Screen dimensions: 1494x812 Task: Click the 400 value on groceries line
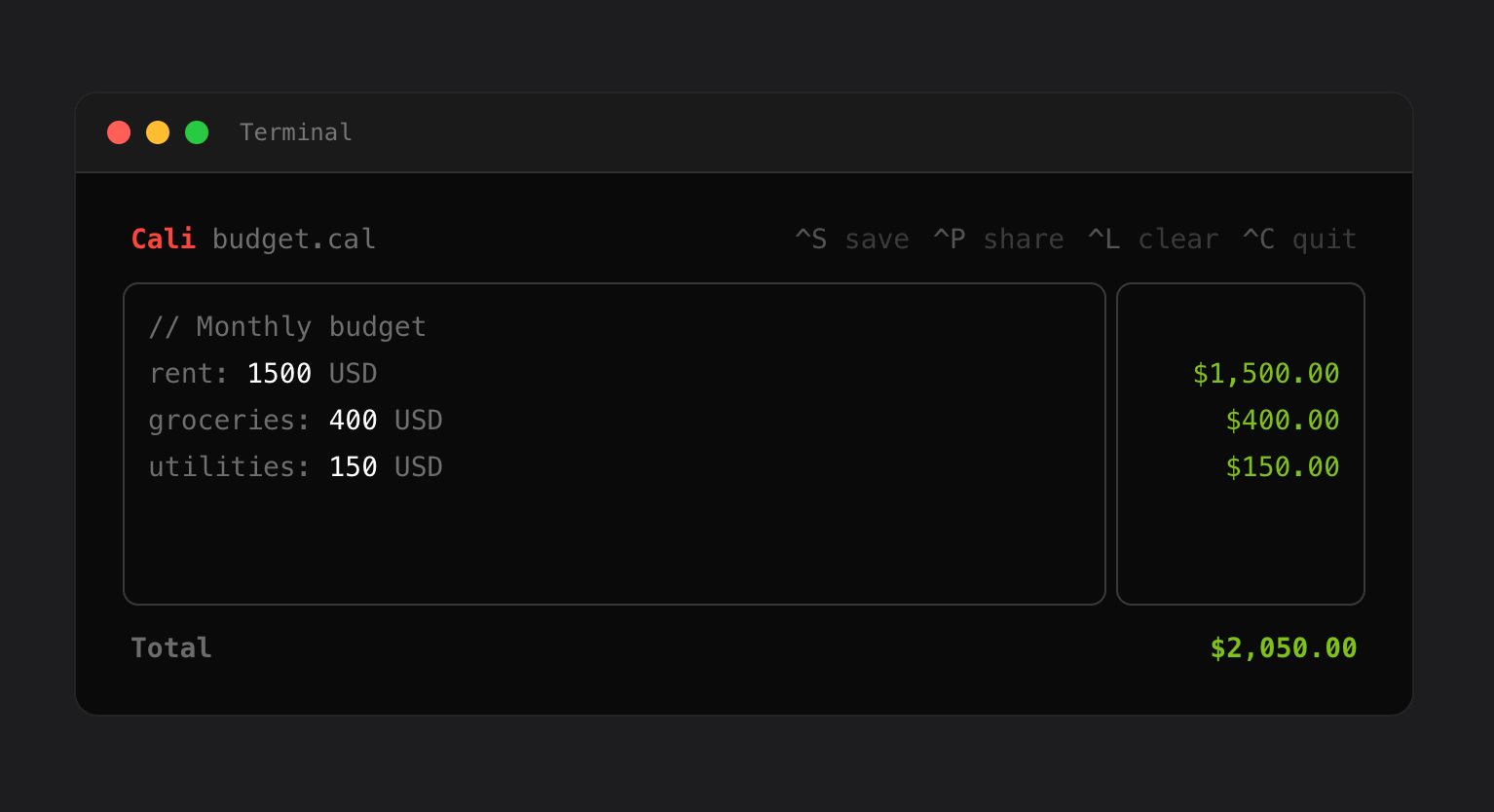(353, 421)
